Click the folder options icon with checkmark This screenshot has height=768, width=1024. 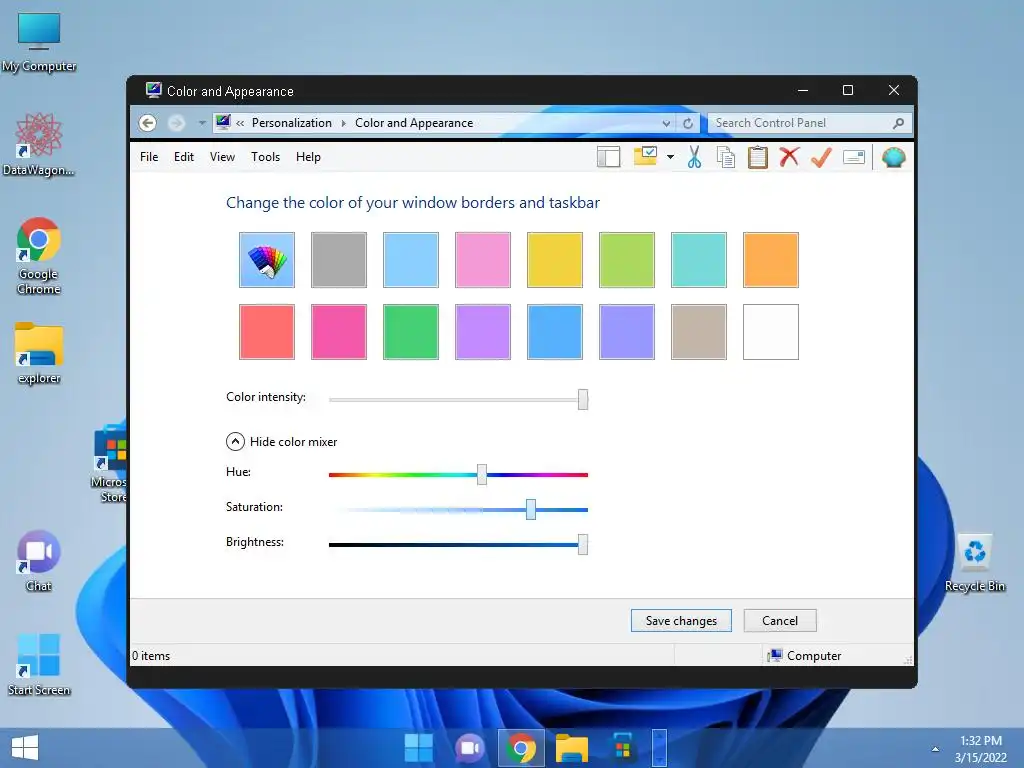click(x=645, y=157)
